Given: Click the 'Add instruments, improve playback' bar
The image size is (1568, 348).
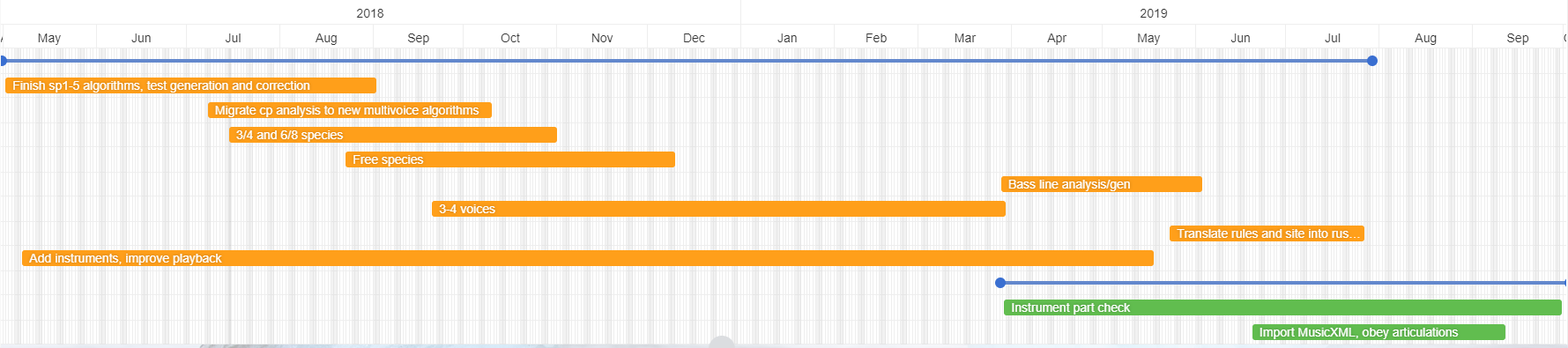Looking at the screenshot, I should (588, 258).
